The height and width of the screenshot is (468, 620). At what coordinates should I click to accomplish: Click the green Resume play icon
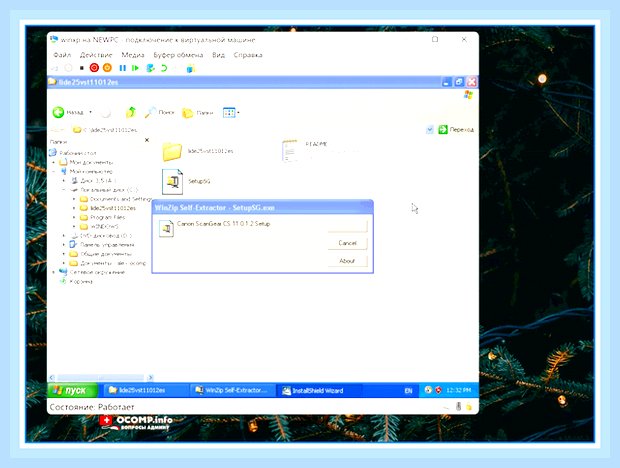tap(135, 68)
